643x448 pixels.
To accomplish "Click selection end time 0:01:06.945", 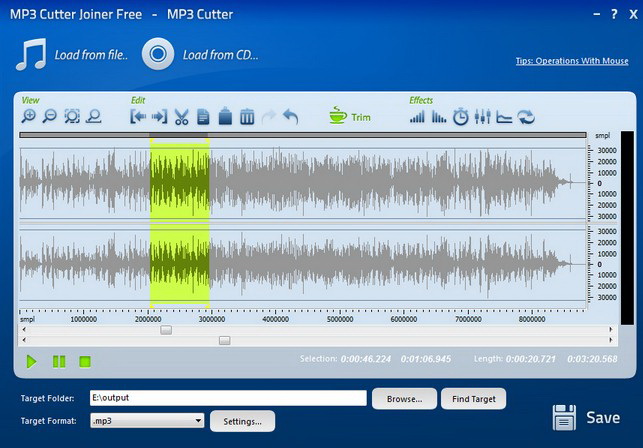I will click(426, 359).
